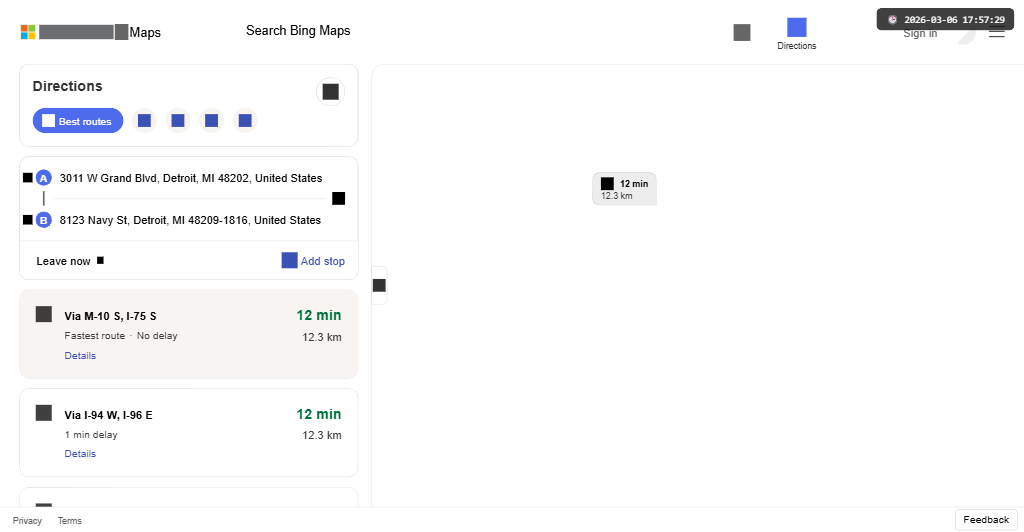Click the Search Bing Maps field
Viewport: 1024px width, 532px height.
coord(298,31)
